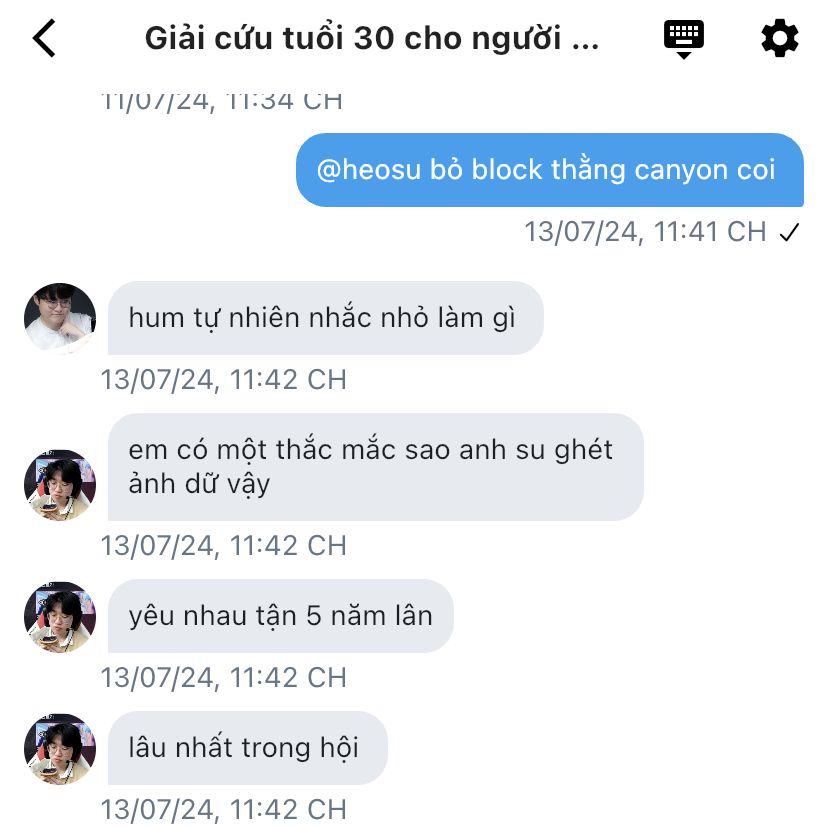The height and width of the screenshot is (826, 828).
Task: Tap timestamp below 'lâu nhất trong hội' message
Action: (223, 810)
